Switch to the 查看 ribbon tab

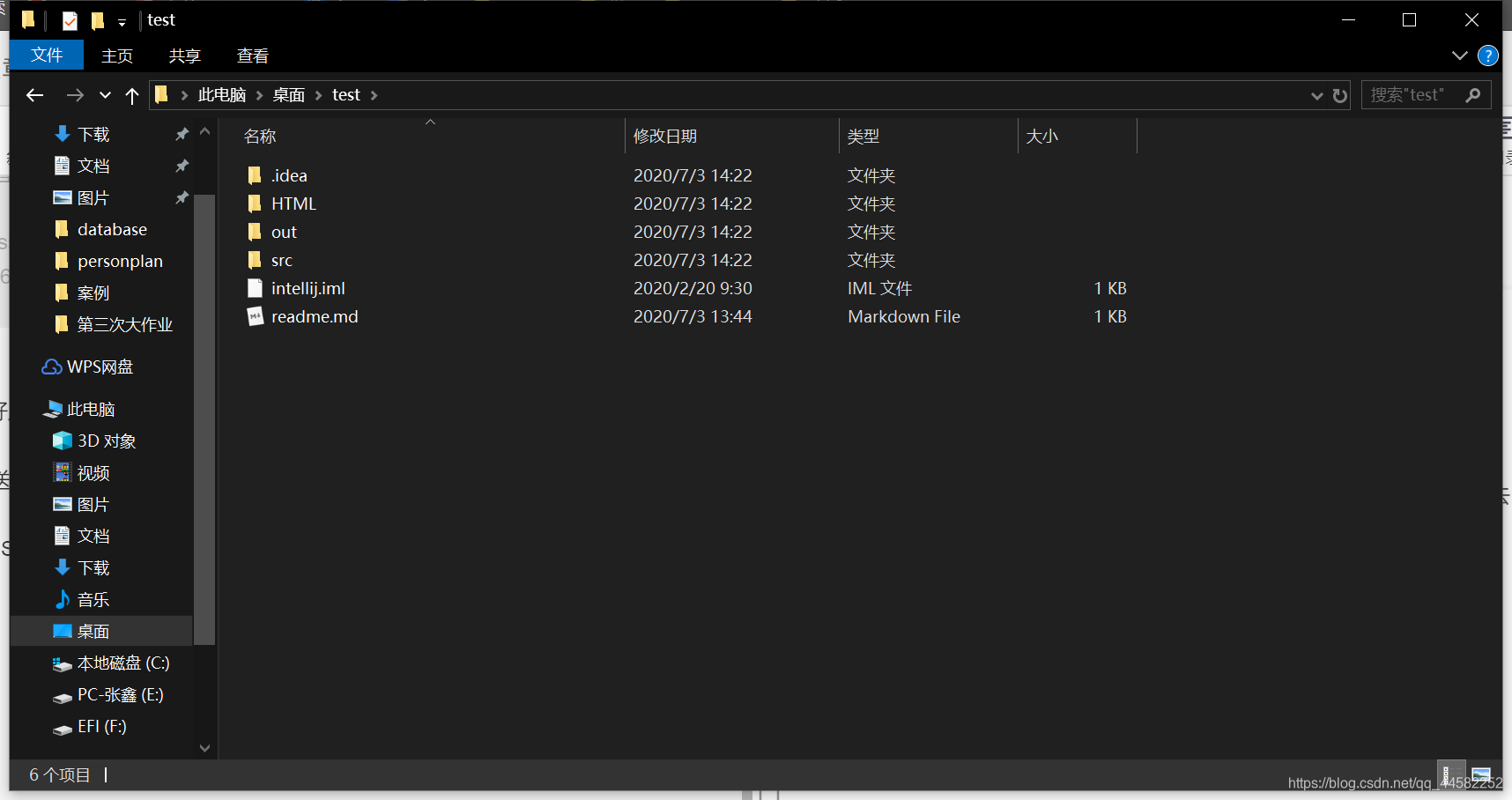(x=253, y=56)
